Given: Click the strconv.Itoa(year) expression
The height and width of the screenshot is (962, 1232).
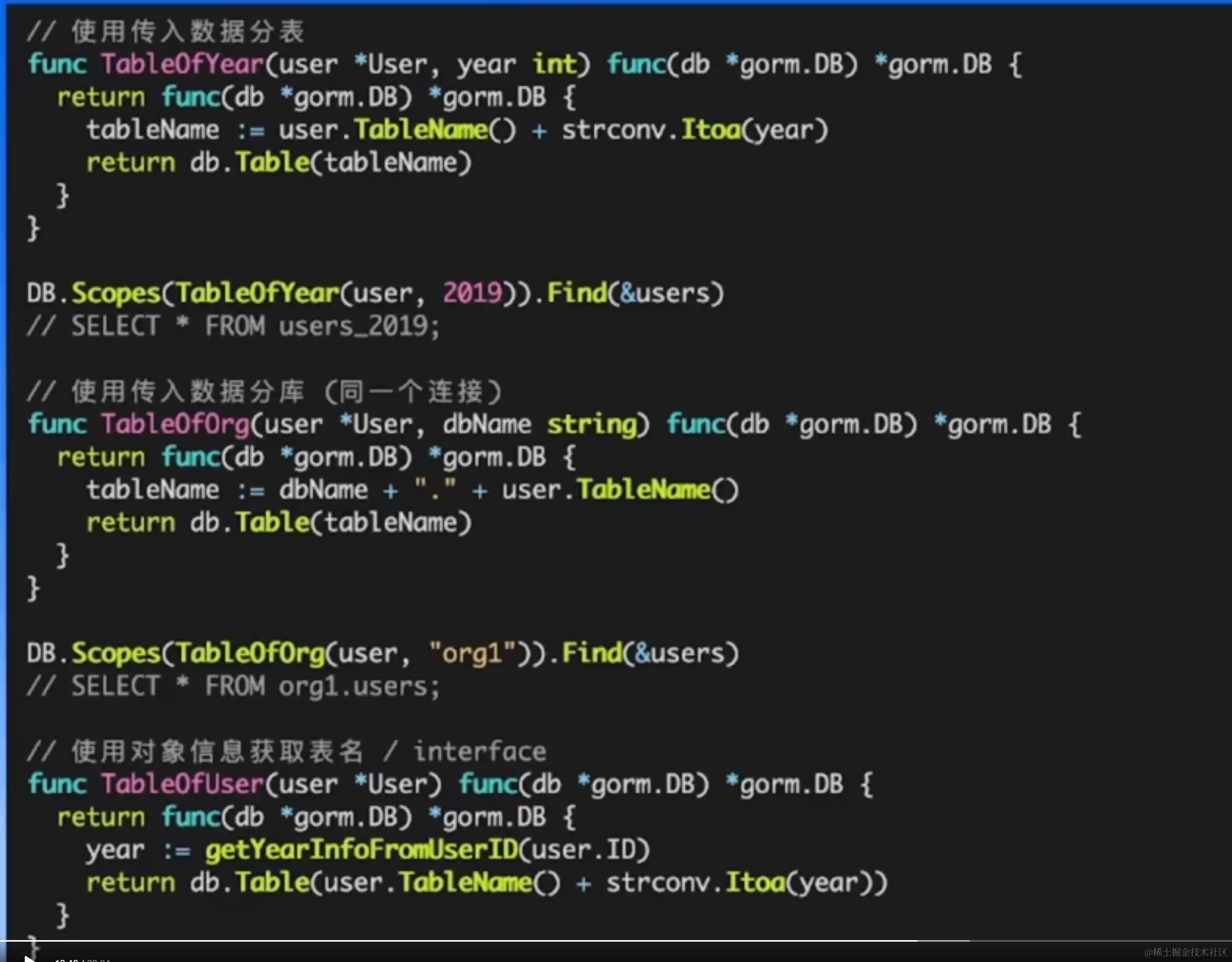Looking at the screenshot, I should [x=694, y=129].
